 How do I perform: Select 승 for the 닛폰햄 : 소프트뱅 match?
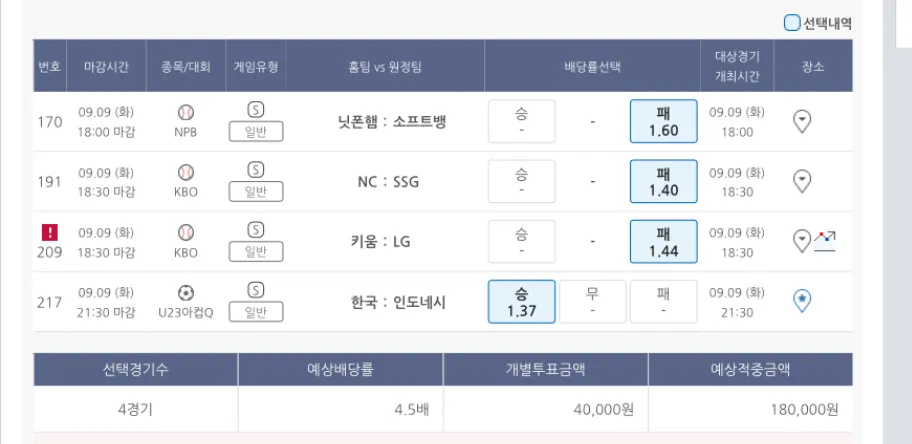point(521,122)
